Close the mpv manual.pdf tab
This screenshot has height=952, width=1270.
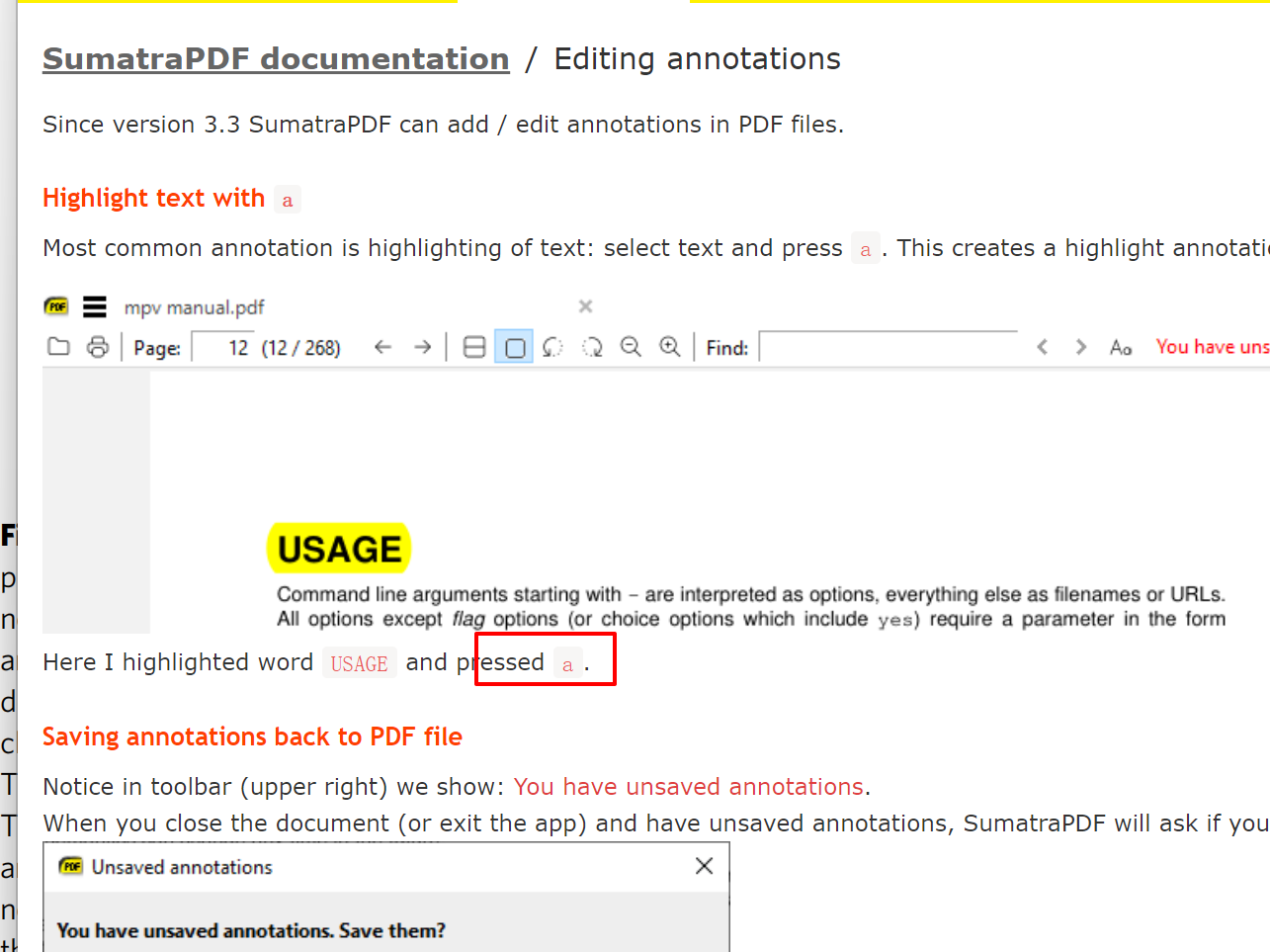[x=585, y=306]
